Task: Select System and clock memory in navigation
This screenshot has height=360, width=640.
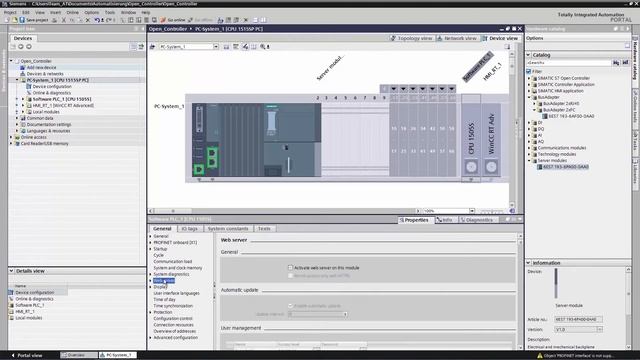Action: tap(178, 268)
